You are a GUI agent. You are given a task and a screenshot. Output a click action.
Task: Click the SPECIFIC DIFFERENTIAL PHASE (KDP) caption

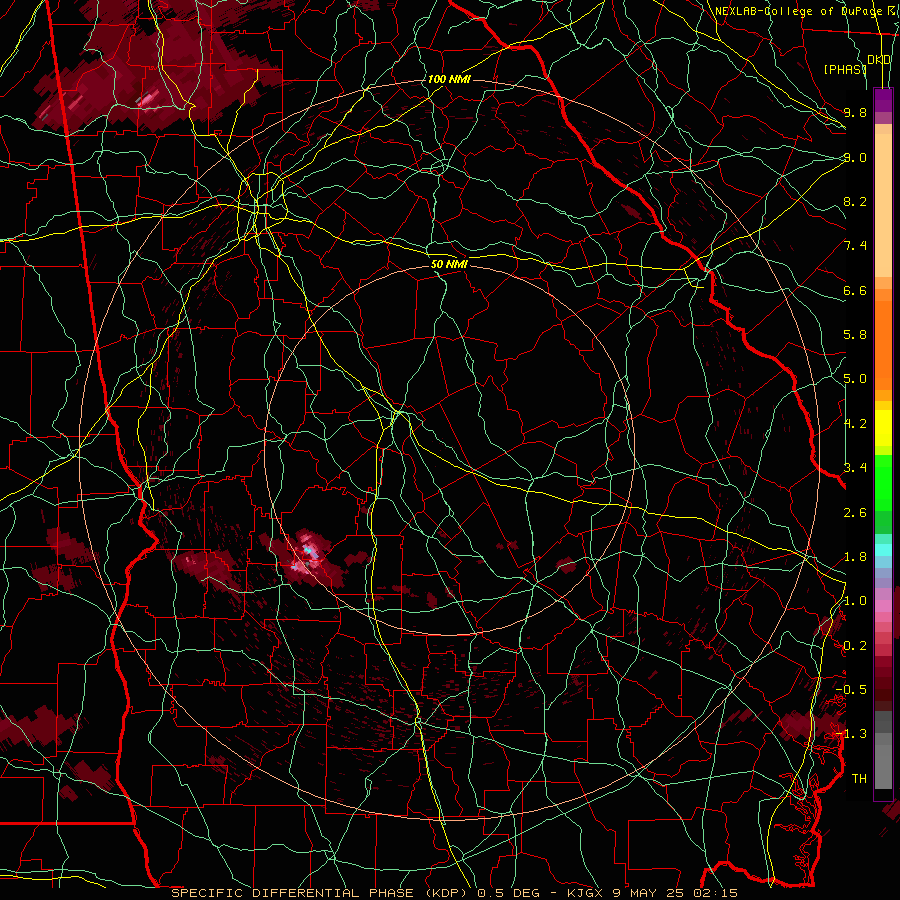point(319,893)
